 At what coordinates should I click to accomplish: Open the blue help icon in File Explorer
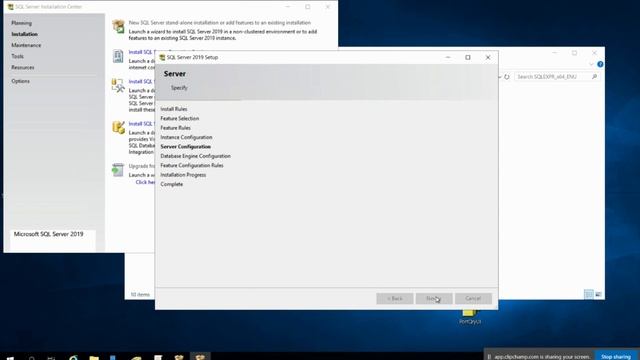[x=600, y=64]
